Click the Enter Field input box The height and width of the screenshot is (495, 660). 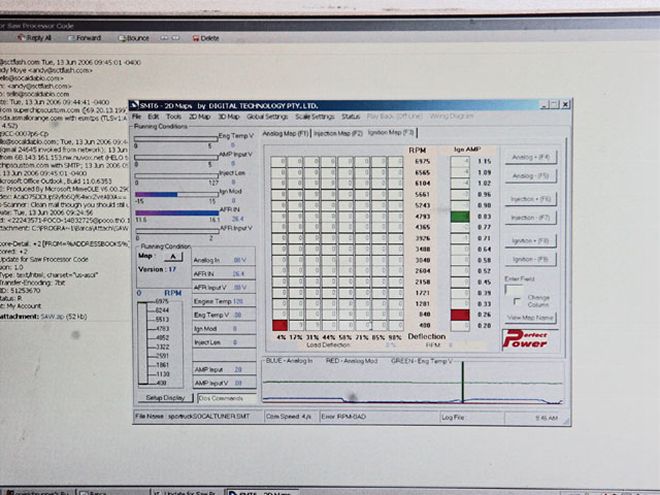click(514, 290)
